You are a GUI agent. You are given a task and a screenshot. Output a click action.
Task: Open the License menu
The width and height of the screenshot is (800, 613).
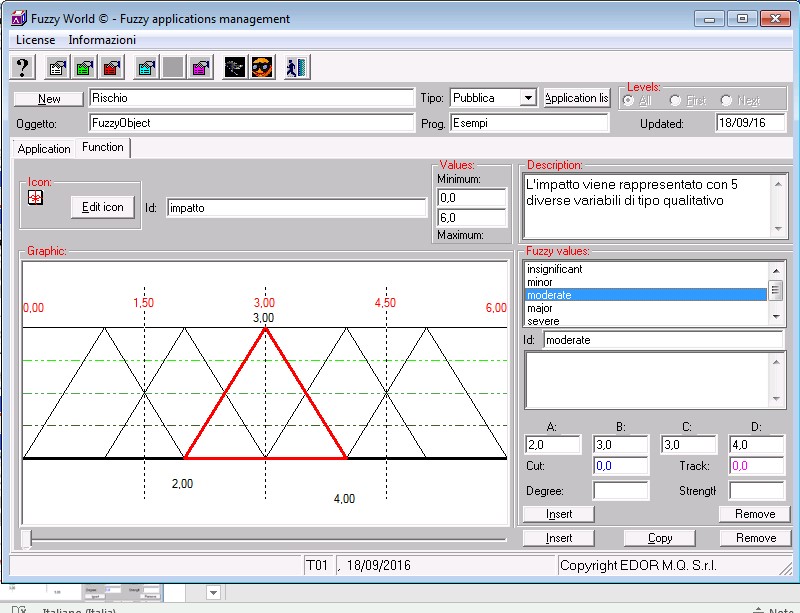(35, 40)
